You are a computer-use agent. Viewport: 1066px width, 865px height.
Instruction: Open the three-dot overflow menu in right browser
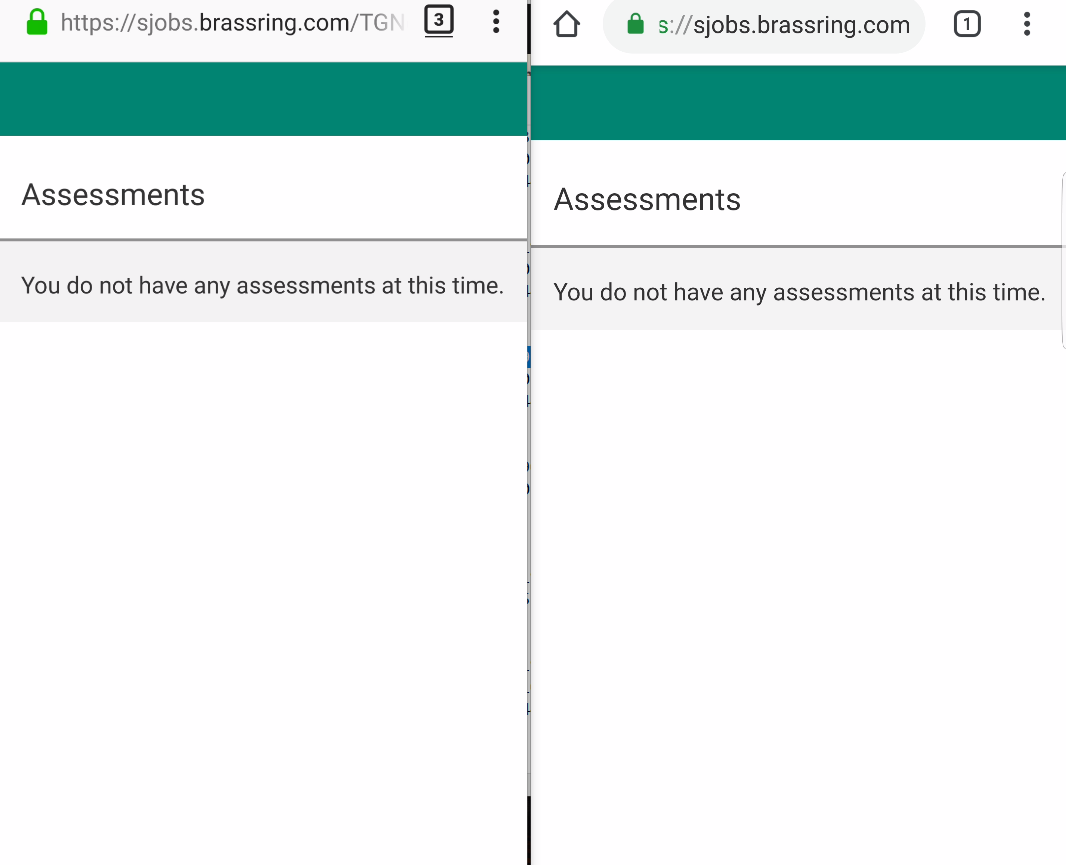click(x=1027, y=24)
